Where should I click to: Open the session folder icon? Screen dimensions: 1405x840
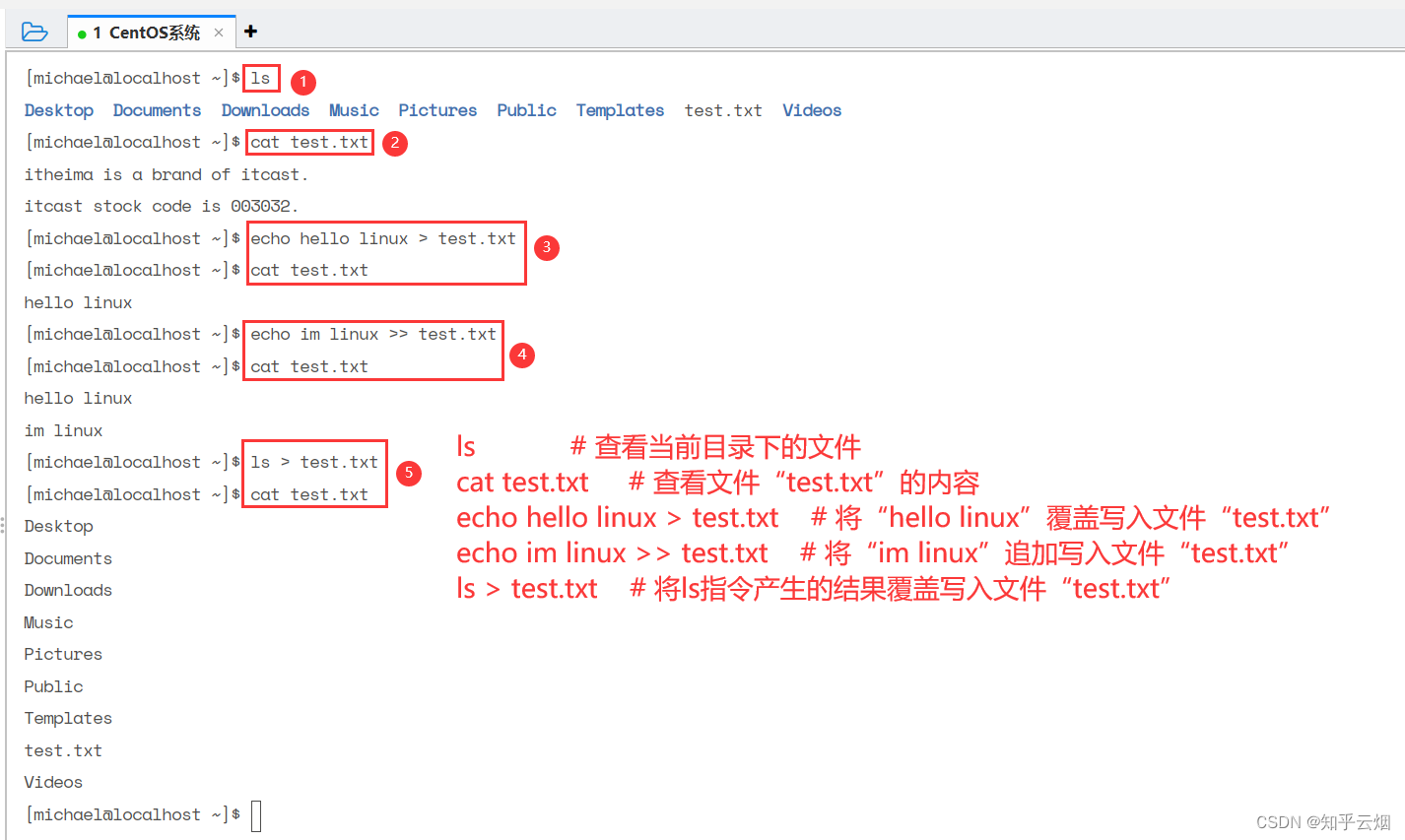34,32
